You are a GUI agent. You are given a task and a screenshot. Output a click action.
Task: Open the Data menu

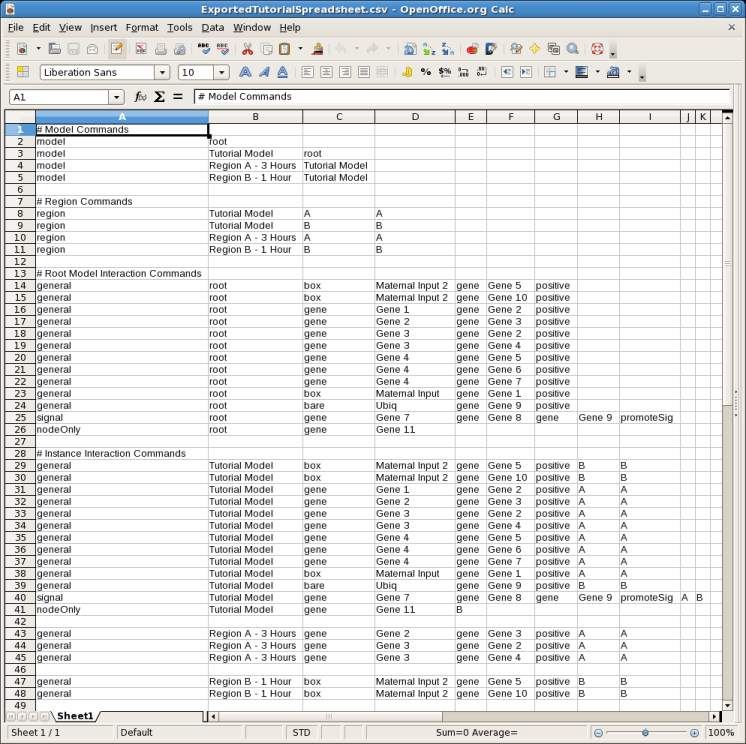pyautogui.click(x=212, y=27)
